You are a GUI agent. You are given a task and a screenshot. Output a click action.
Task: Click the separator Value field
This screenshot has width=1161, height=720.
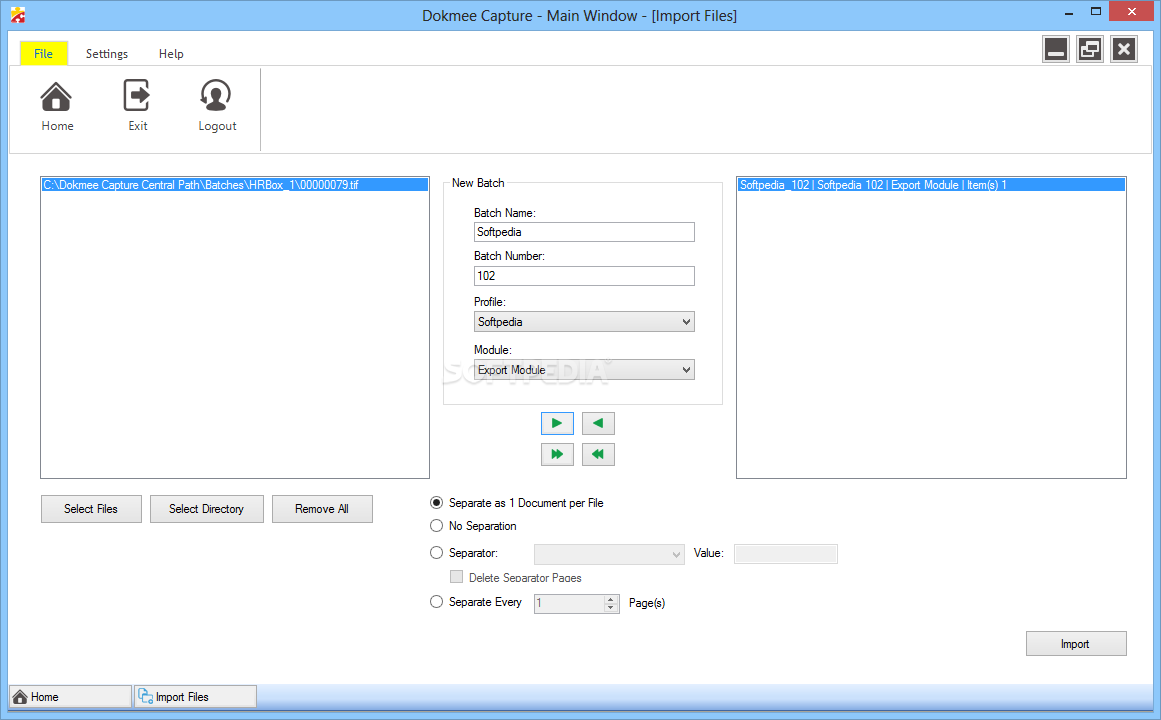(786, 554)
